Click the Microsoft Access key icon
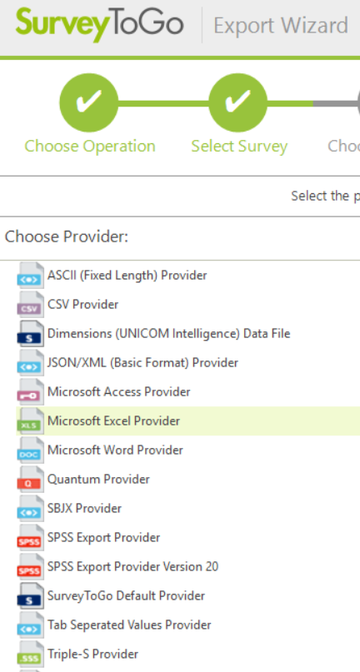Image resolution: width=360 pixels, height=672 pixels. (30, 391)
